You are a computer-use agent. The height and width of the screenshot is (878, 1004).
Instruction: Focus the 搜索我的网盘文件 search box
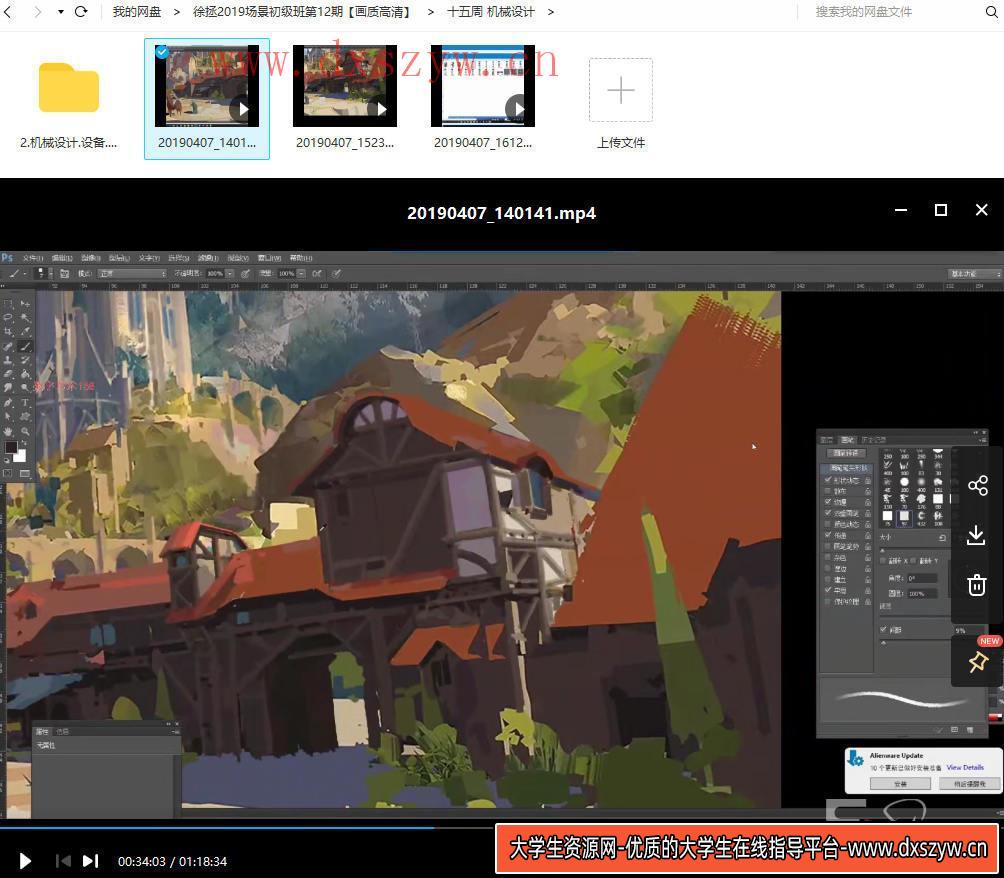coord(893,12)
